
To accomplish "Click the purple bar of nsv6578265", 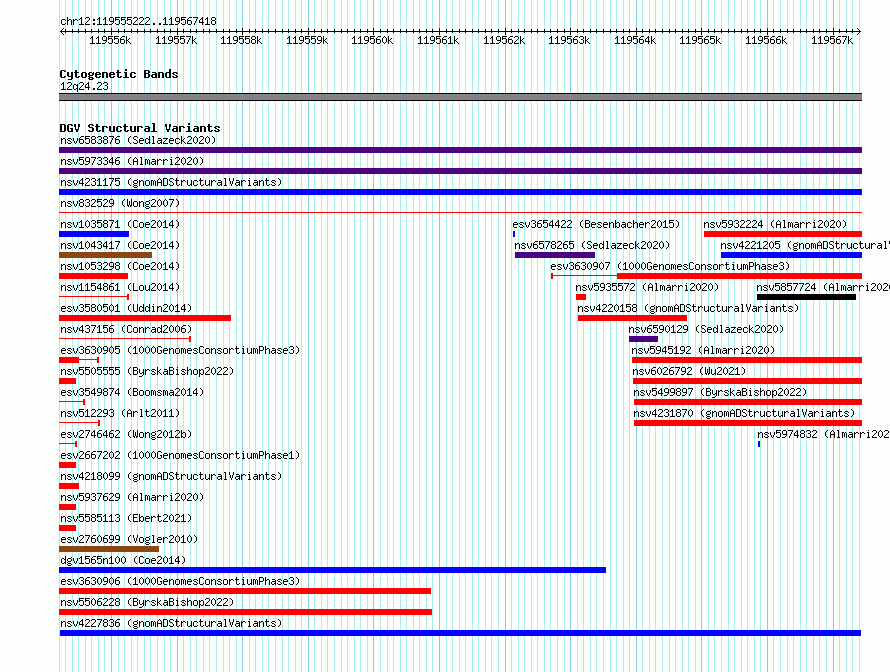I will 555,255.
